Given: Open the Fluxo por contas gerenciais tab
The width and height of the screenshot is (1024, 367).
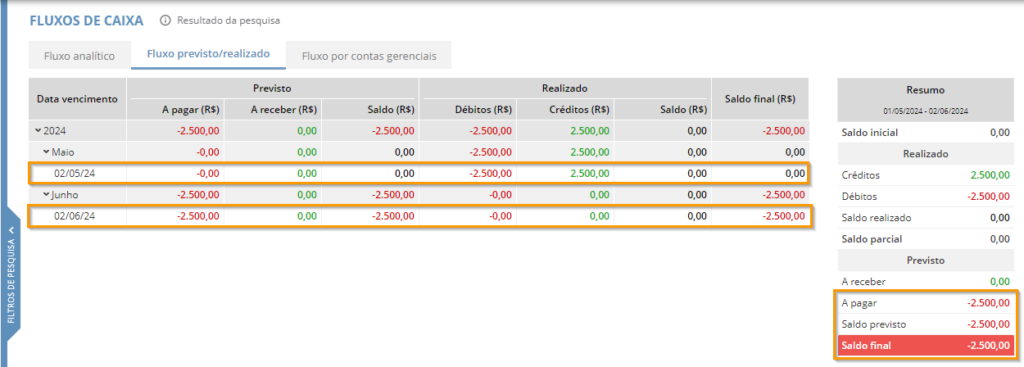Looking at the screenshot, I should tap(368, 56).
